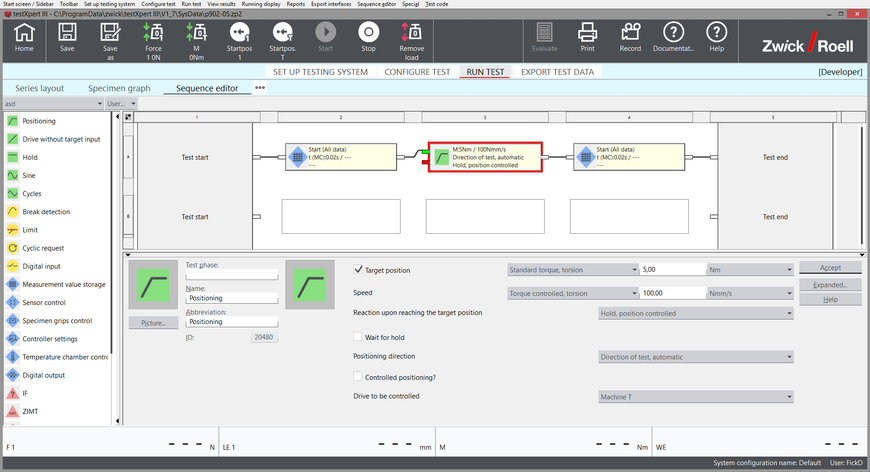The width and height of the screenshot is (870, 472).
Task: Edit the Name field Positioning
Action: (231, 298)
